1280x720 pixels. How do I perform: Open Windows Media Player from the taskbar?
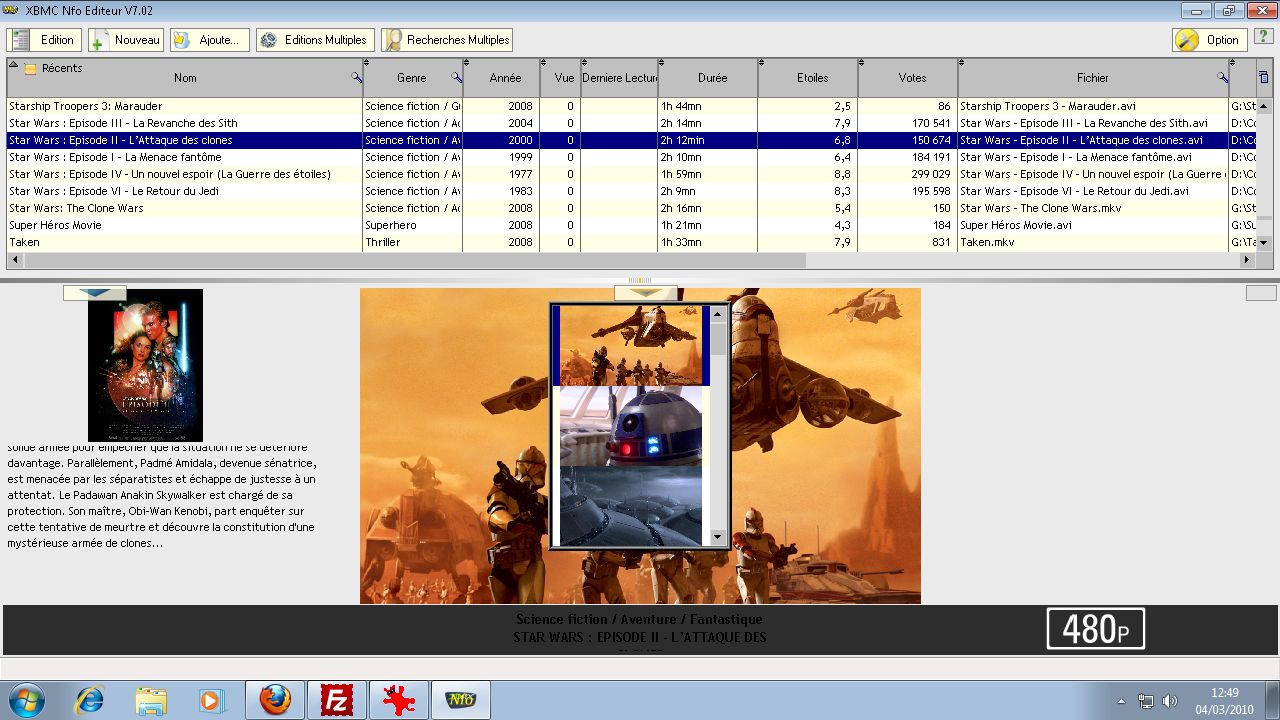[211, 700]
